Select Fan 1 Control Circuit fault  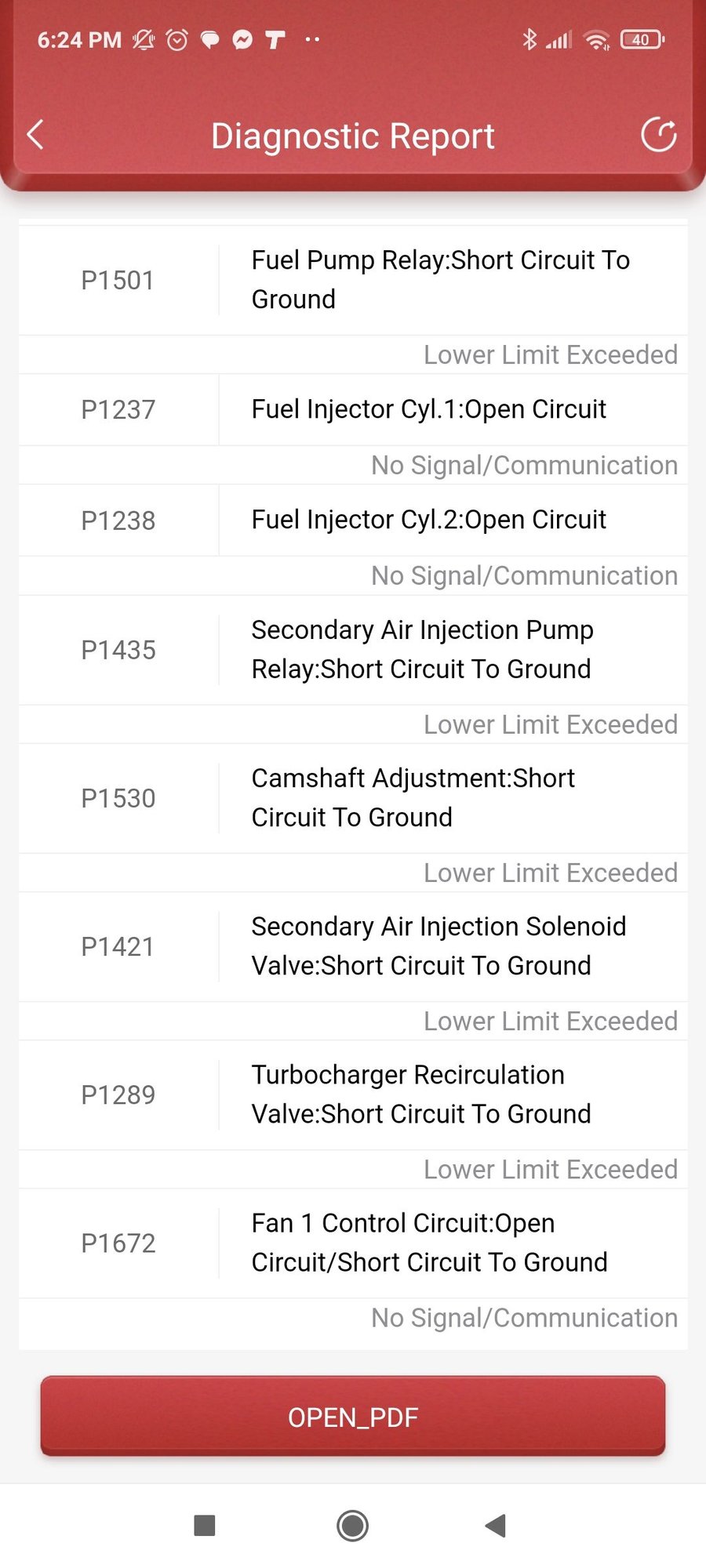tap(429, 1242)
